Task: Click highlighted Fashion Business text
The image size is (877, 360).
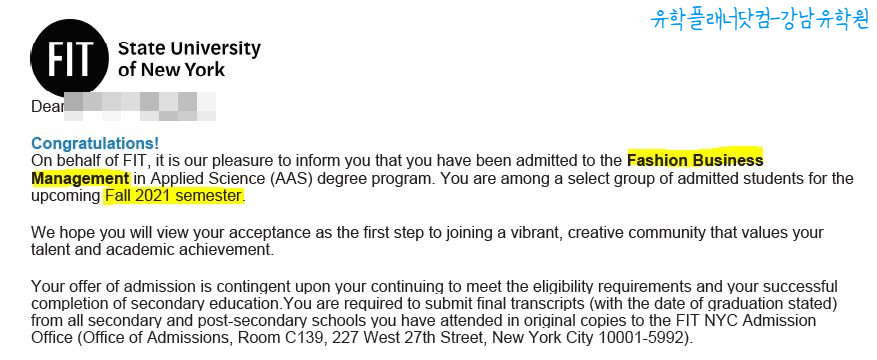Action: point(695,161)
